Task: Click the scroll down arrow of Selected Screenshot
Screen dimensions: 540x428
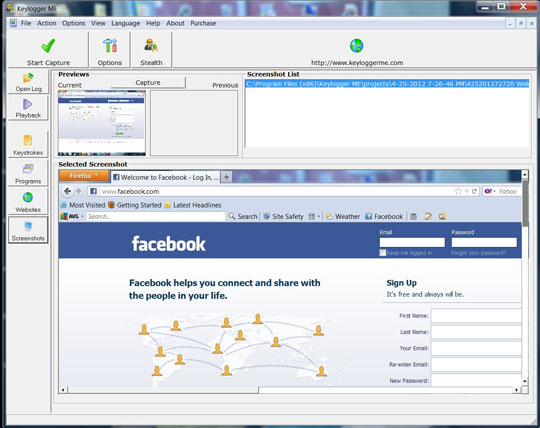Action: click(x=525, y=381)
